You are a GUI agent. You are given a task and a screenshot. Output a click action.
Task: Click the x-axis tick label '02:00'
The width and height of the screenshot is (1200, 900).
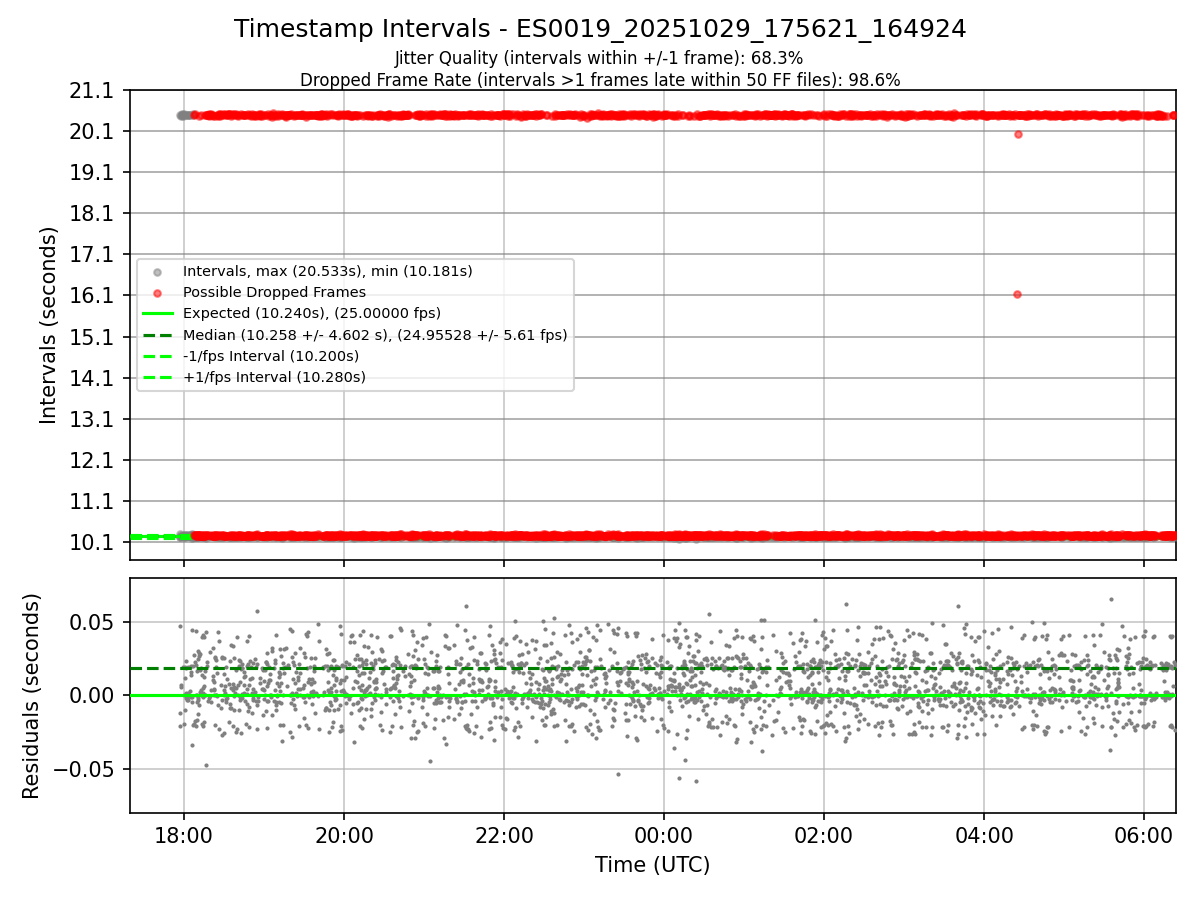point(824,835)
